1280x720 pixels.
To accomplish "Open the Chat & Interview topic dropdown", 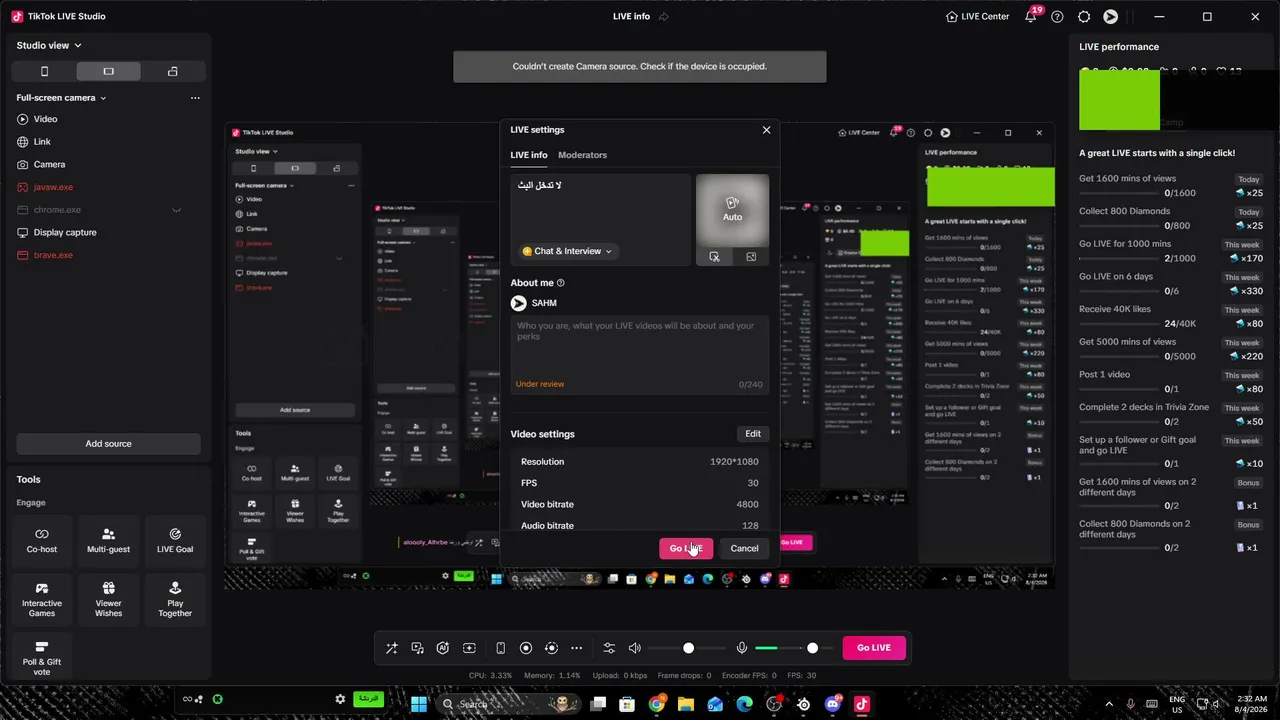I will pos(567,251).
